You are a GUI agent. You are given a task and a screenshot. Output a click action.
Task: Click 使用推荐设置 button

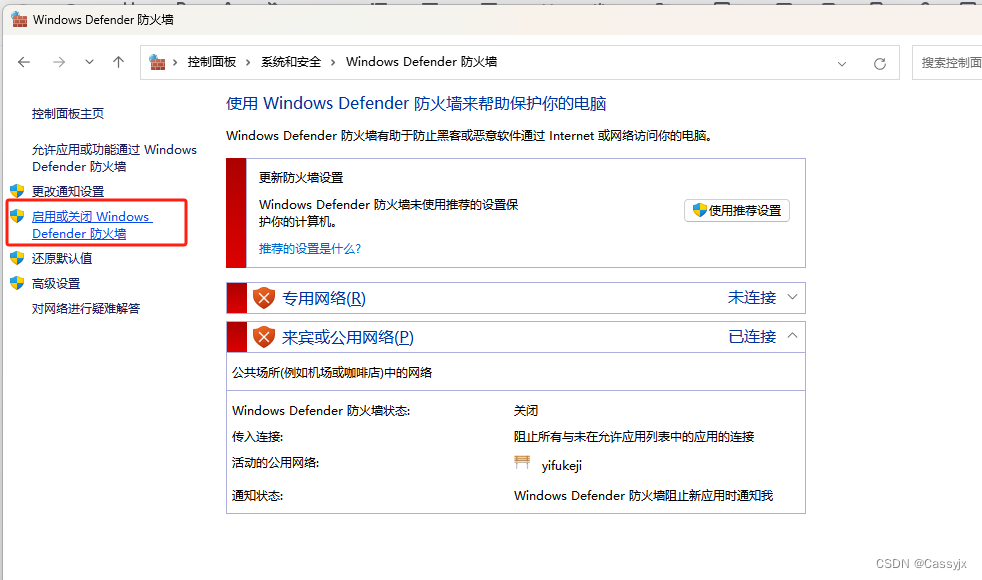click(x=736, y=210)
